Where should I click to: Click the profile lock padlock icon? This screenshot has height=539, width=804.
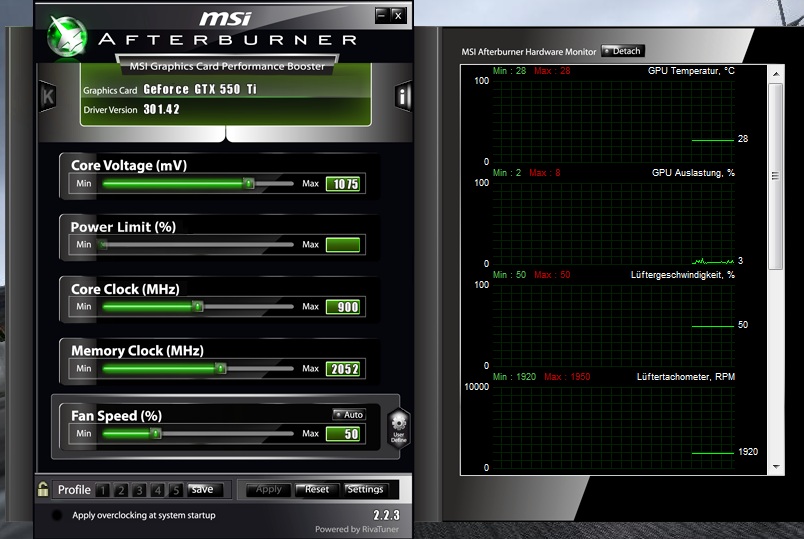pyautogui.click(x=43, y=489)
